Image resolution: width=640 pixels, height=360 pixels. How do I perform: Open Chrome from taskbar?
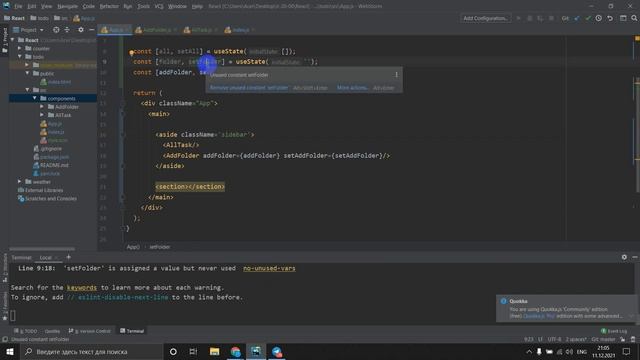pos(236,351)
